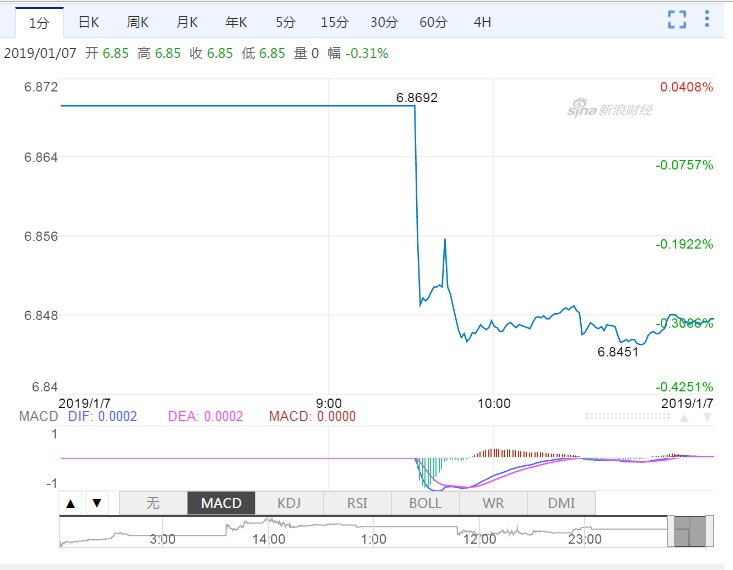
Task: Click the down triangle indicator arrow
Action: coord(96,503)
